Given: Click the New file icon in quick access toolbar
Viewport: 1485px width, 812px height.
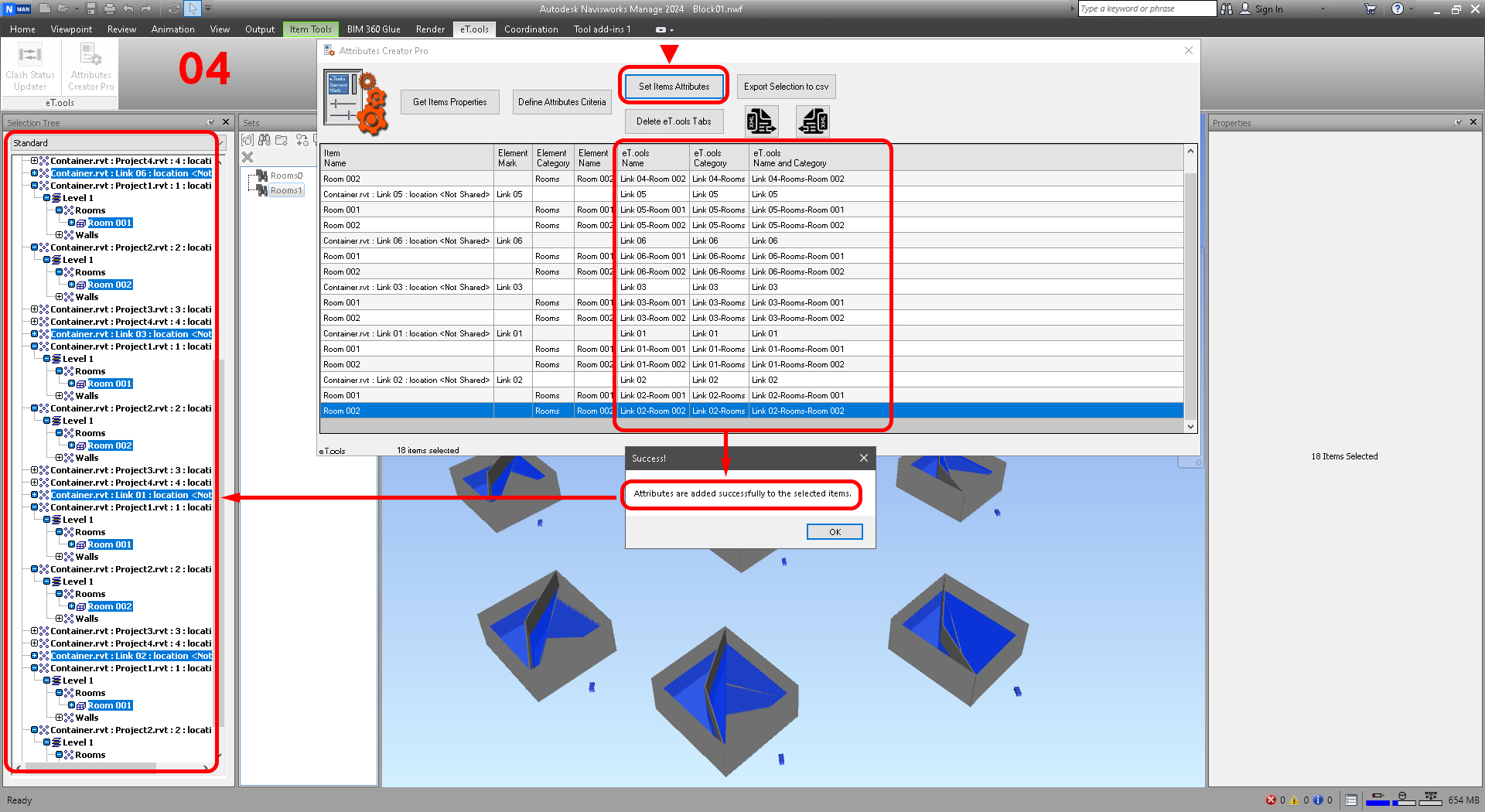Looking at the screenshot, I should point(45,9).
